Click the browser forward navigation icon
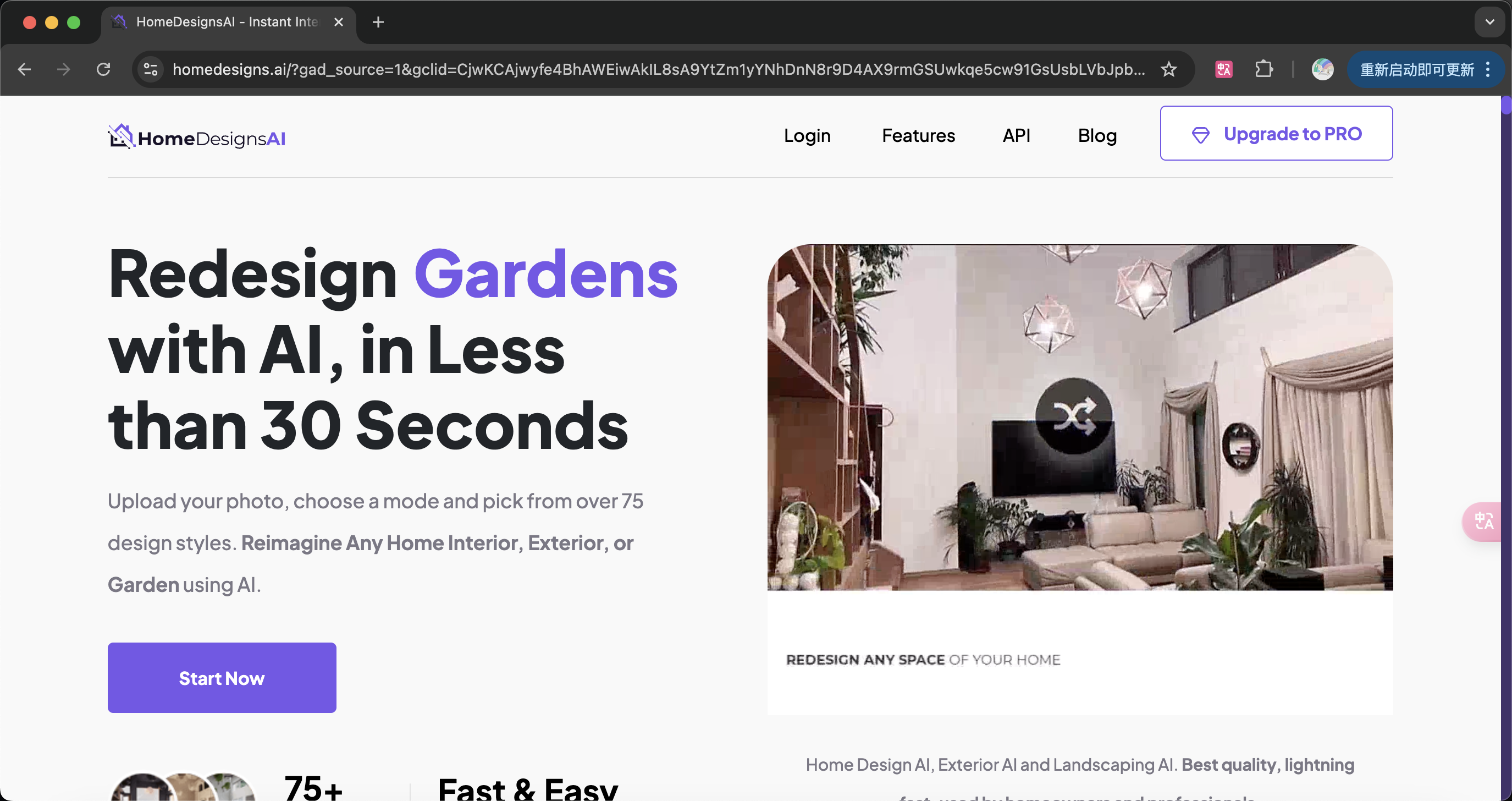Image resolution: width=1512 pixels, height=801 pixels. (62, 69)
